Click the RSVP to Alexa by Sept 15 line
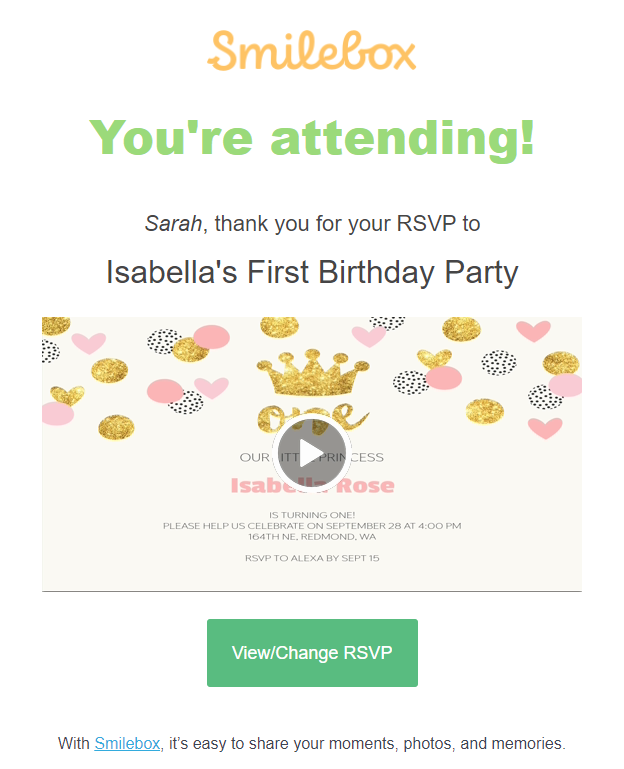624x769 pixels. pos(312,558)
